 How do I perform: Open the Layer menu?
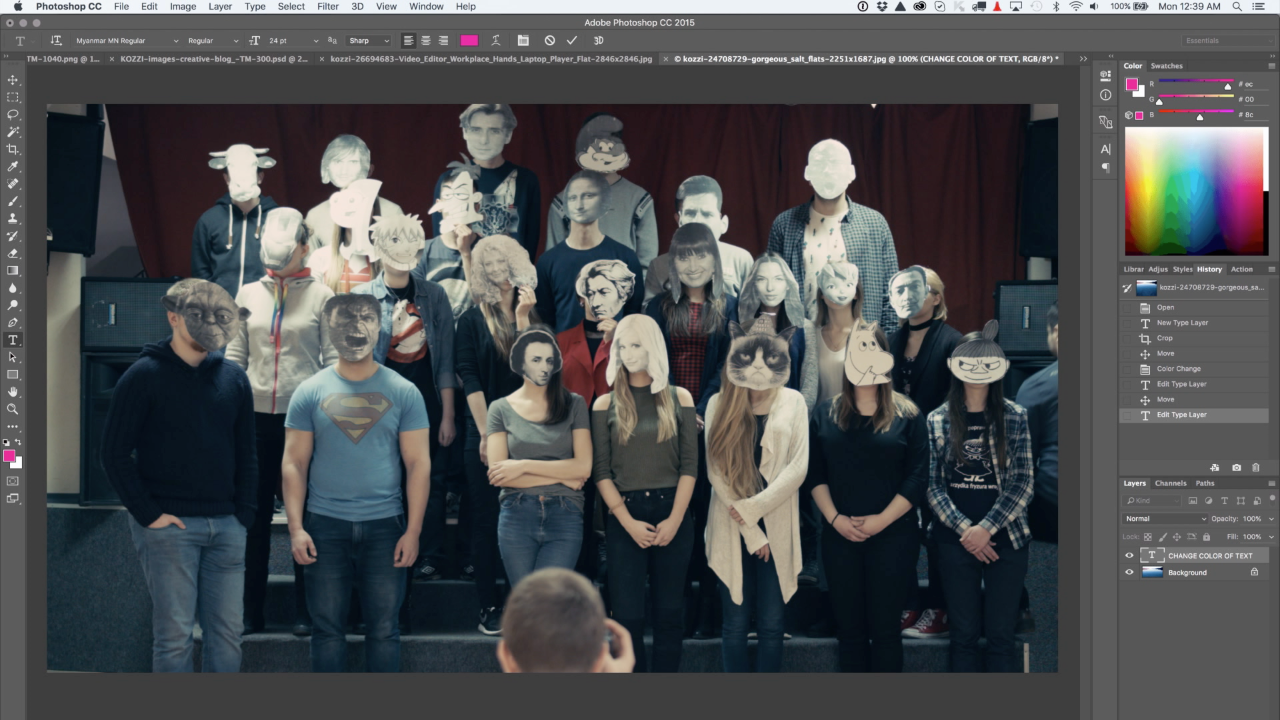(x=220, y=6)
